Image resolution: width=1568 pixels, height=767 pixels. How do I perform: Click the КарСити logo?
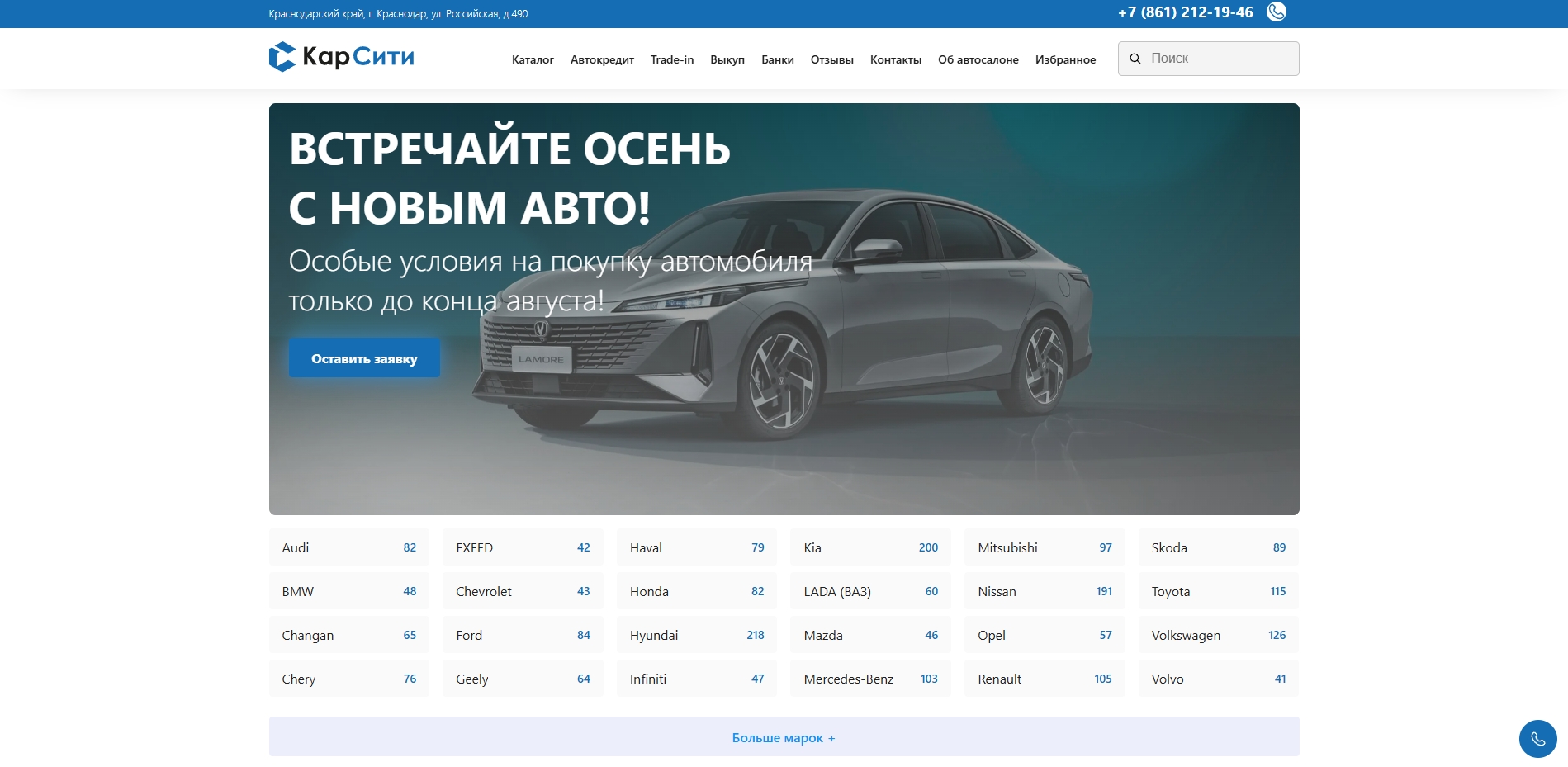tap(341, 57)
